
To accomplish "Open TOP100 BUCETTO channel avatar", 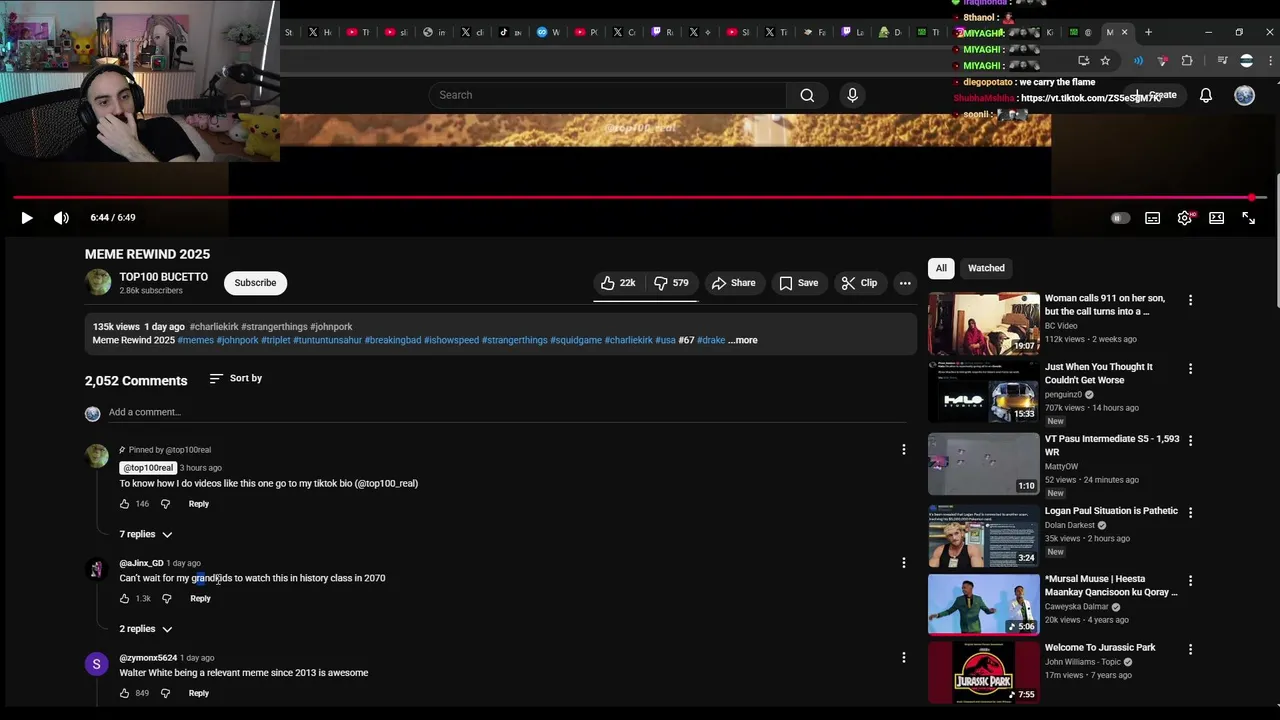I will 98,283.
